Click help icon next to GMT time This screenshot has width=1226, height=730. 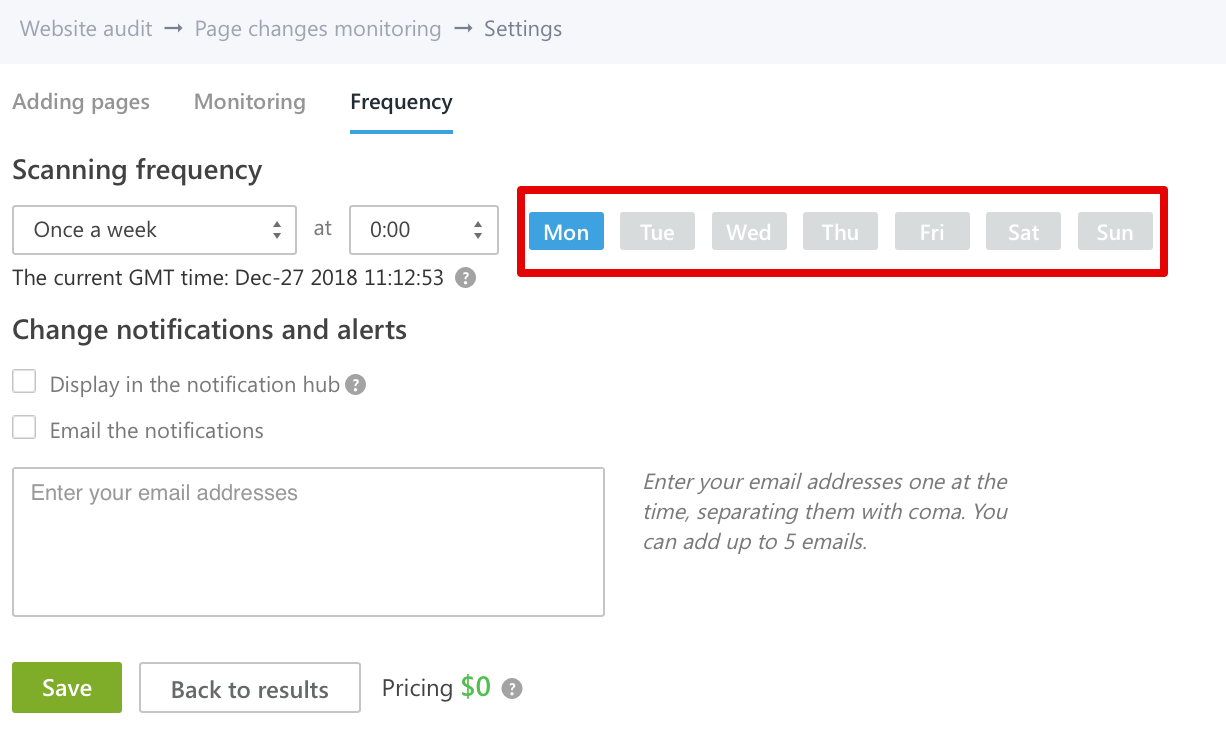[465, 278]
